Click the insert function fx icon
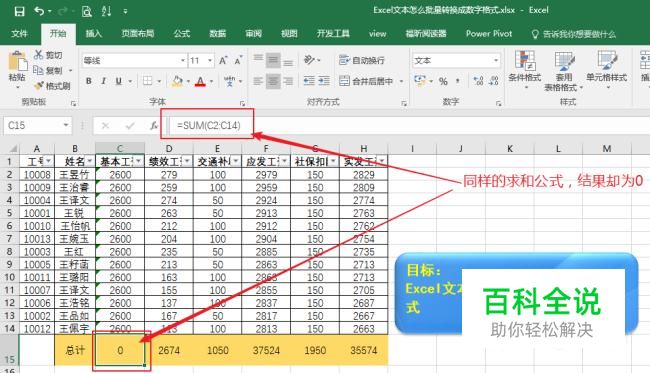The width and height of the screenshot is (650, 373). tap(154, 125)
